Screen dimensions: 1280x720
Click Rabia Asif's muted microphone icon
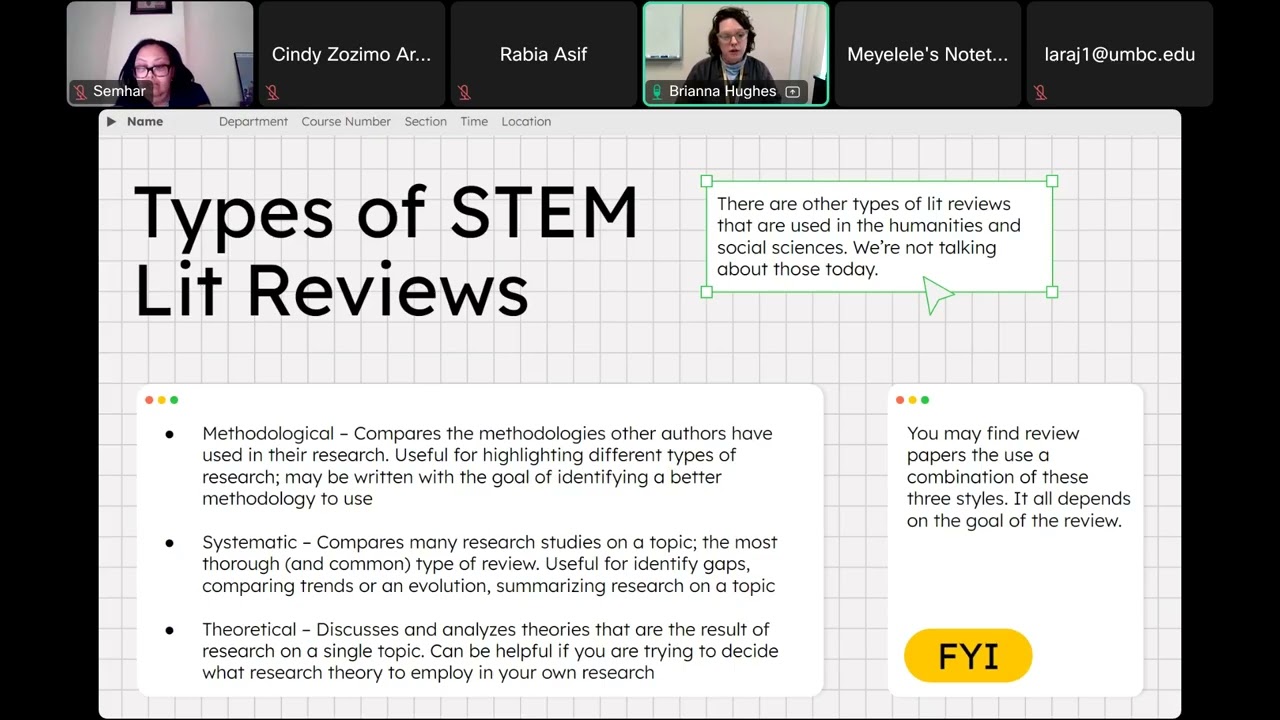tap(464, 92)
